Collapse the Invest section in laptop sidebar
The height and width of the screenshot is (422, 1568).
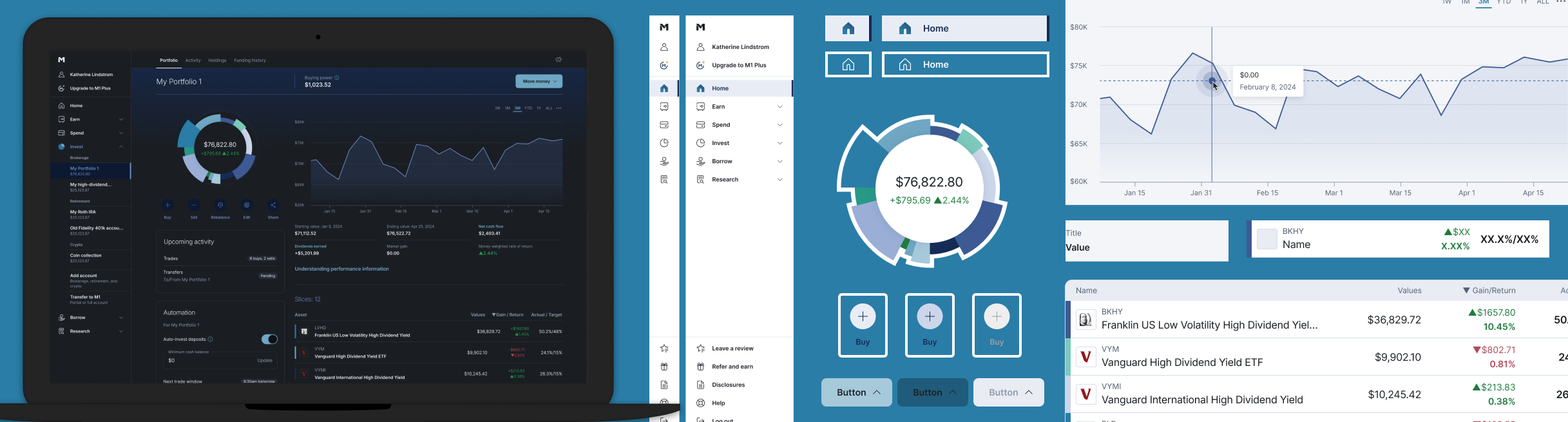121,147
